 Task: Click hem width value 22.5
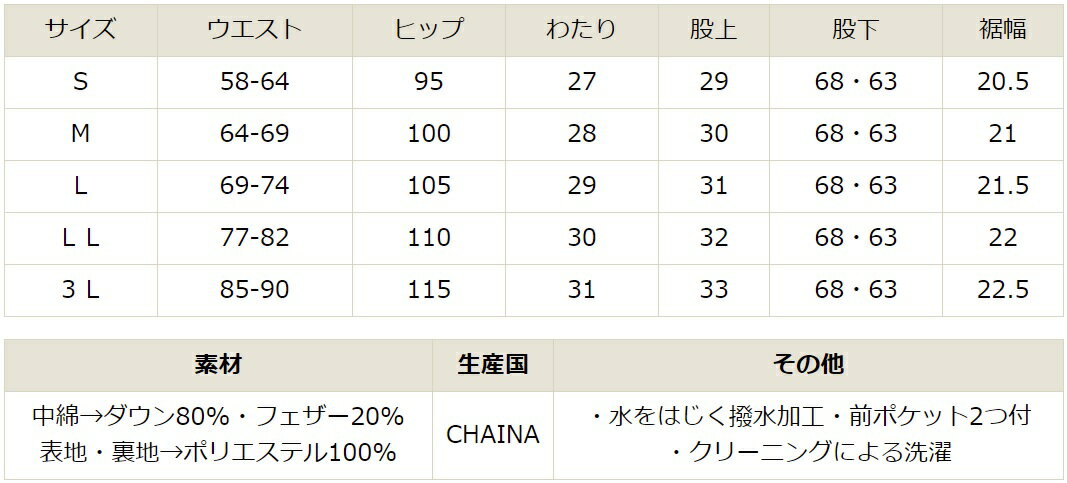pyautogui.click(x=1002, y=290)
